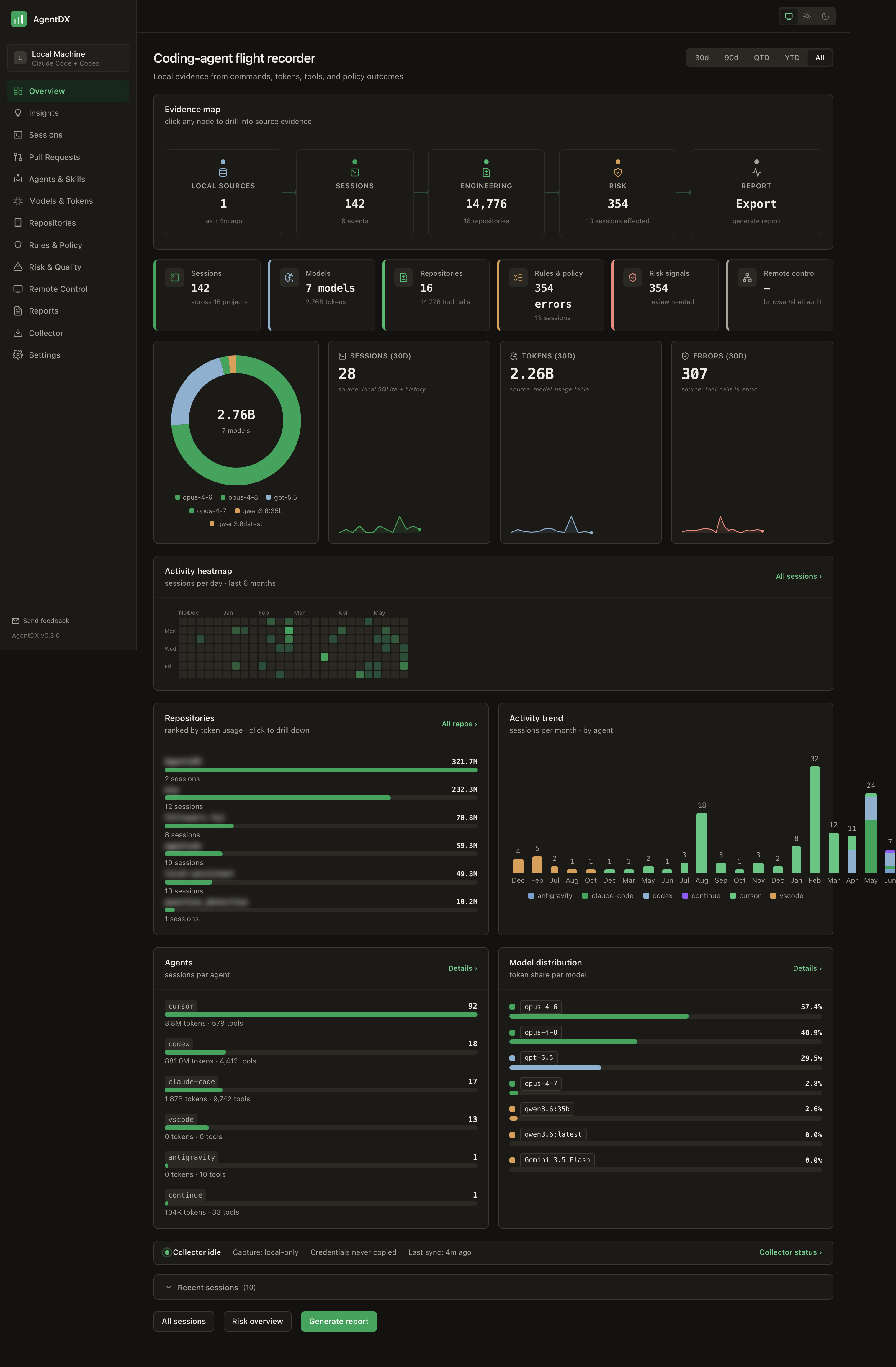
Task: Open the Overview grid icon in sidebar
Action: point(18,91)
